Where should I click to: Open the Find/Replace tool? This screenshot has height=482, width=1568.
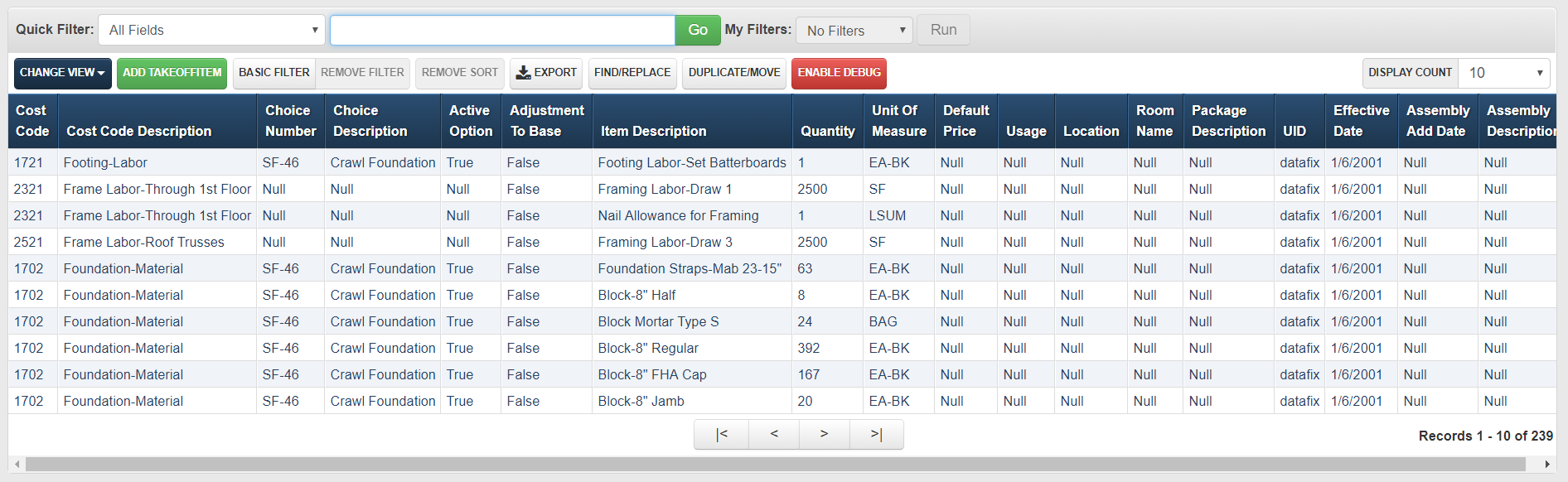tap(632, 73)
